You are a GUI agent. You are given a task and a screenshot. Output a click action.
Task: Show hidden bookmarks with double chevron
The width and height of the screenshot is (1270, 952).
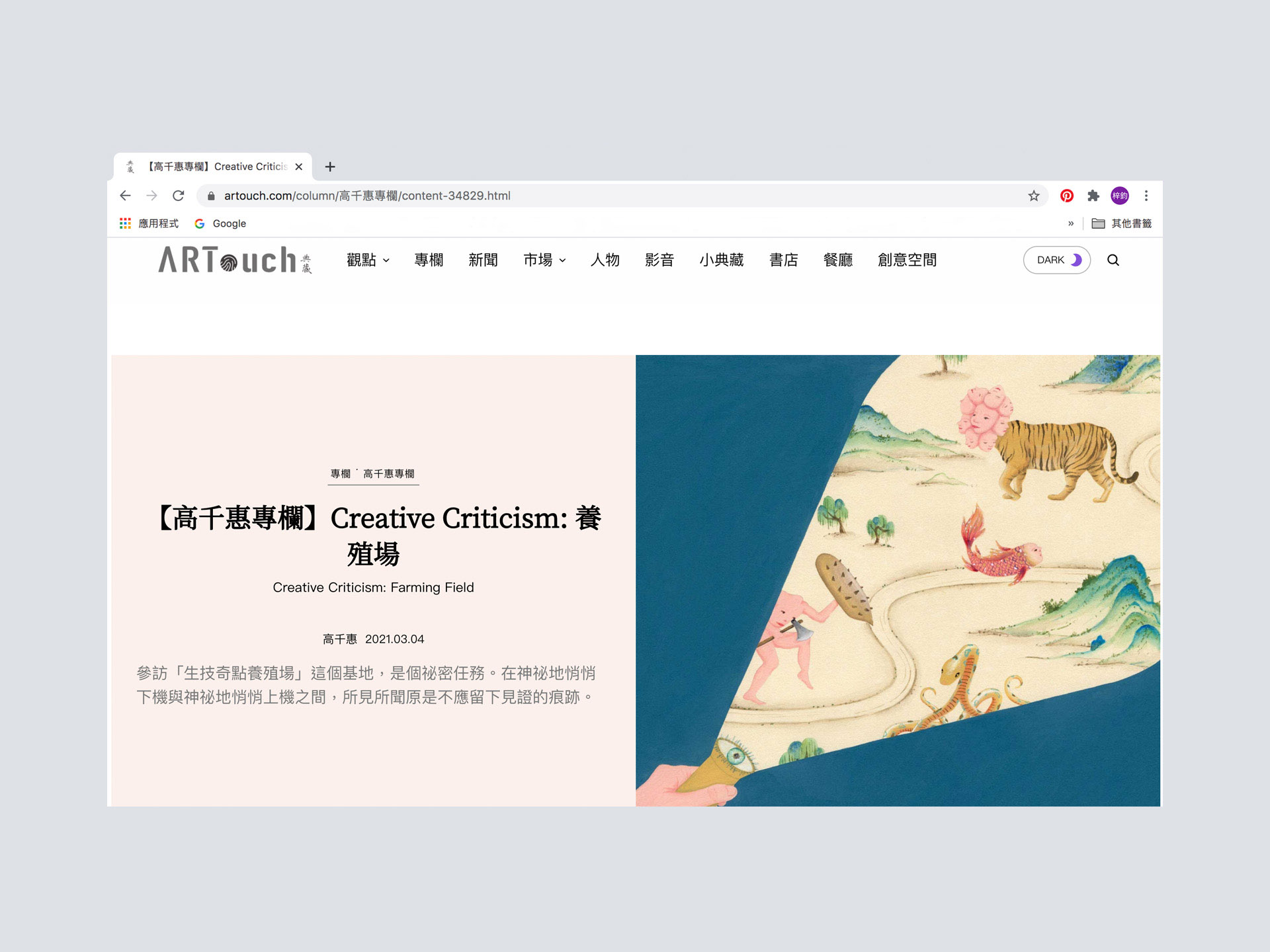[1071, 223]
